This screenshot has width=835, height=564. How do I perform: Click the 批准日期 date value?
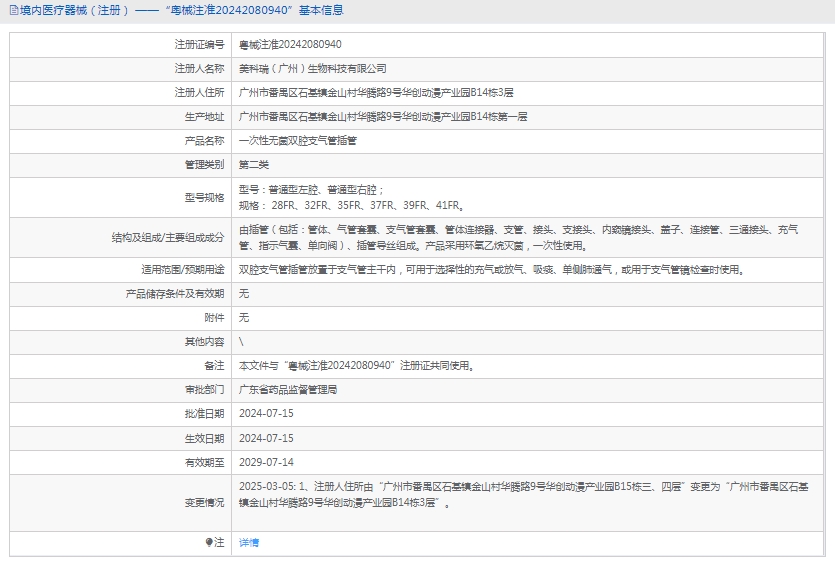tap(266, 414)
